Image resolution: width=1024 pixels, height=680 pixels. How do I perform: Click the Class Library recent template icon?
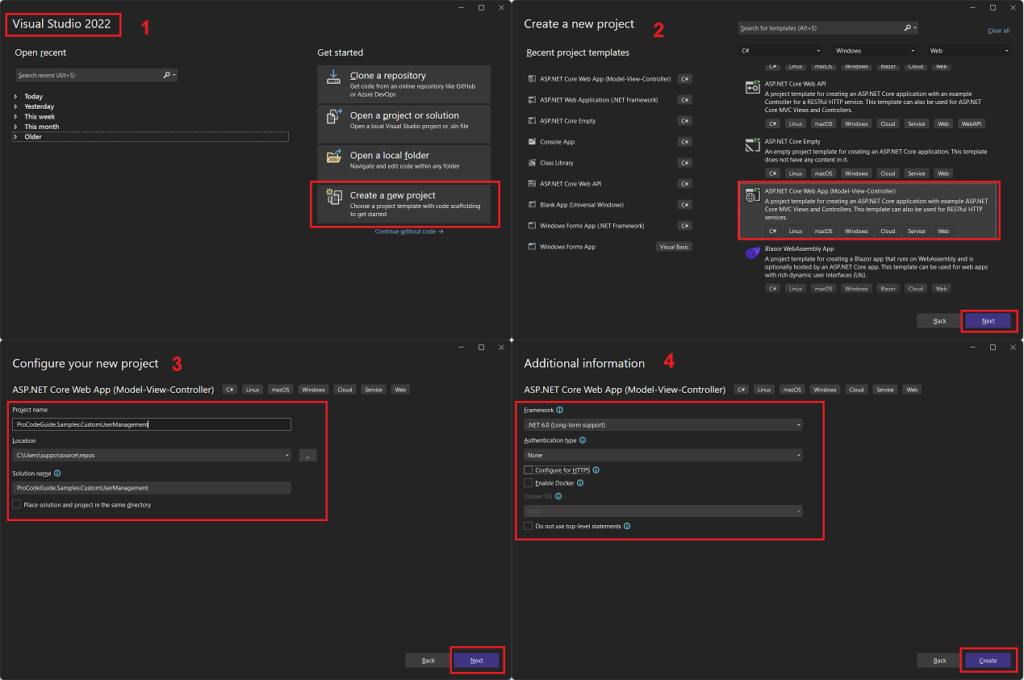[532, 163]
